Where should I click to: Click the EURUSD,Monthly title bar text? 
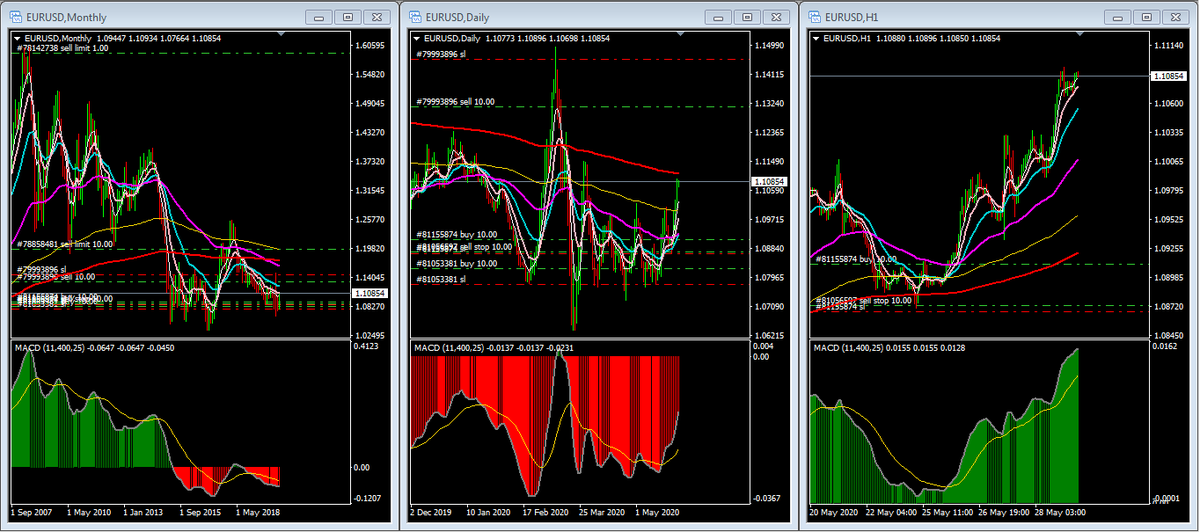pos(66,17)
